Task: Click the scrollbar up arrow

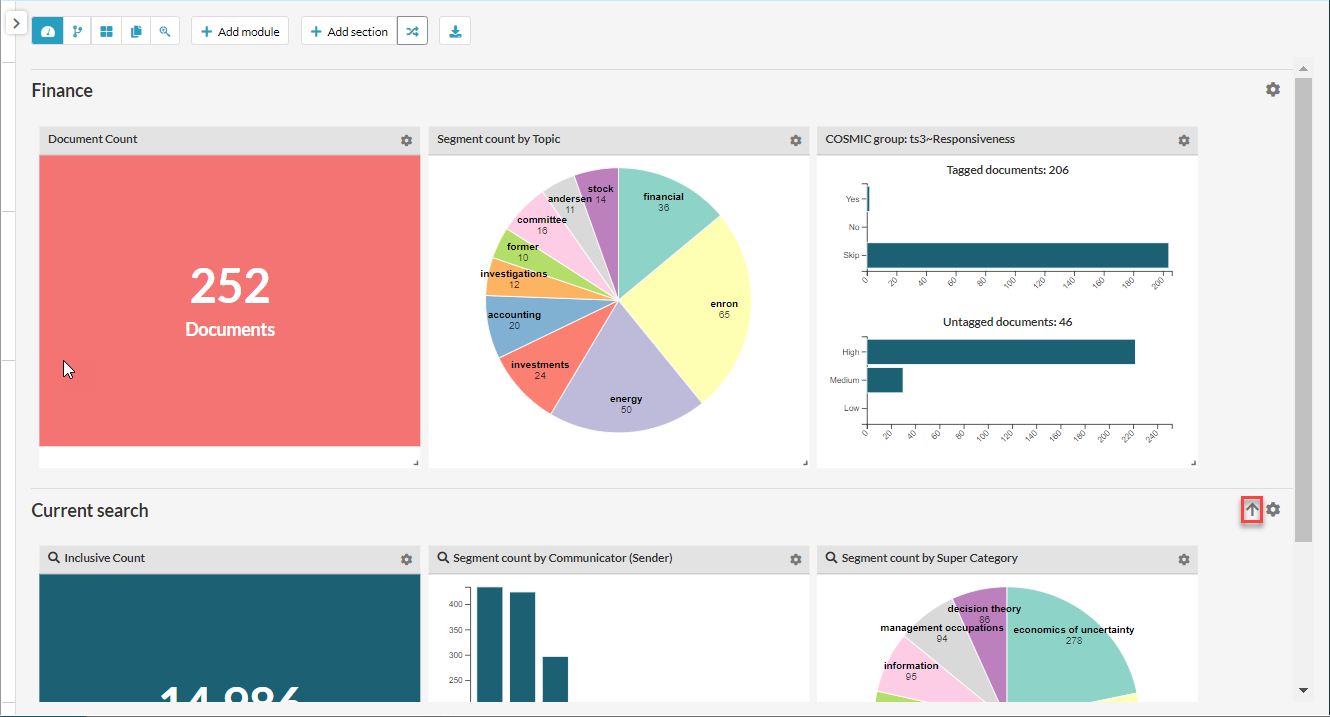Action: click(x=1303, y=70)
